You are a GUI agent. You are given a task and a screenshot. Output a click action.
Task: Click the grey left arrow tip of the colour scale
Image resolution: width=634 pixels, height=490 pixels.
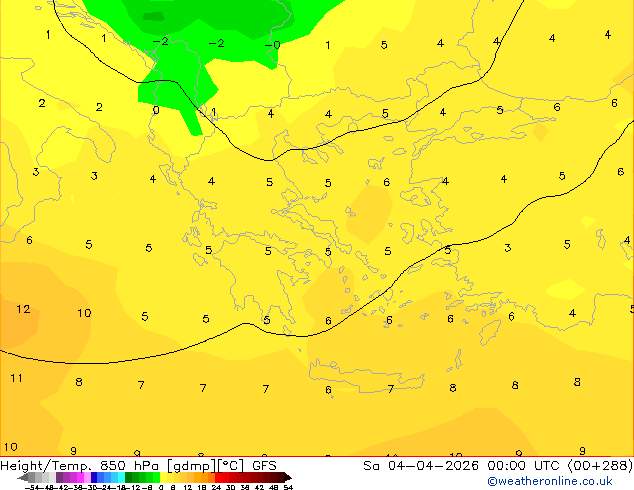[22, 478]
